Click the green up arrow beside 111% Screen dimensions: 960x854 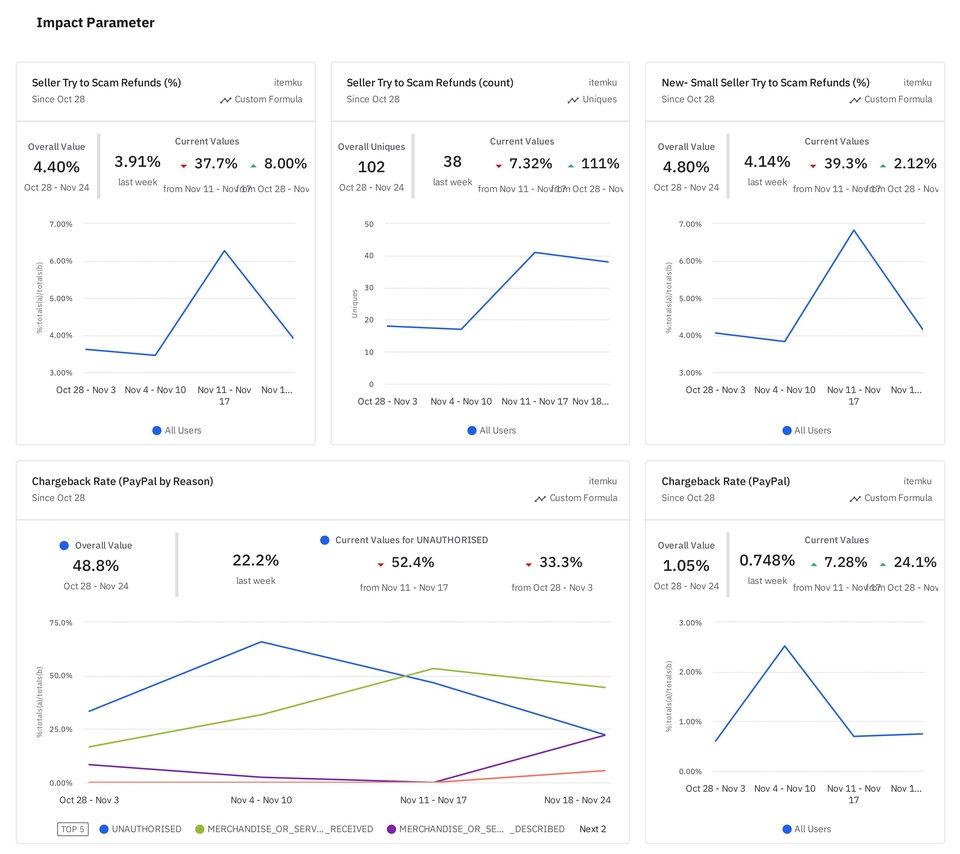(569, 165)
